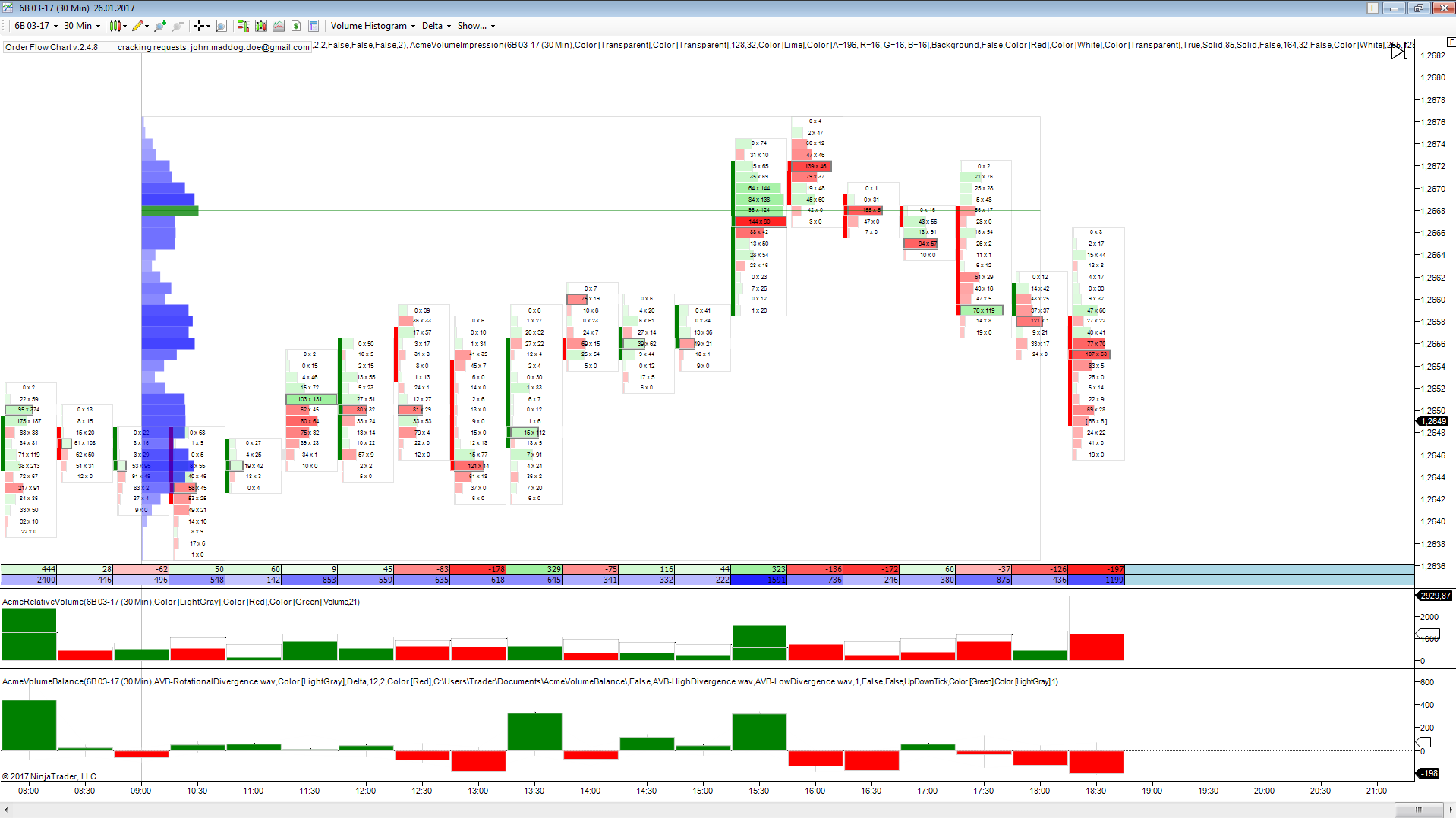Click the 144 x 90 footprint cell
Image resolution: width=1456 pixels, height=818 pixels.
pyautogui.click(x=759, y=222)
